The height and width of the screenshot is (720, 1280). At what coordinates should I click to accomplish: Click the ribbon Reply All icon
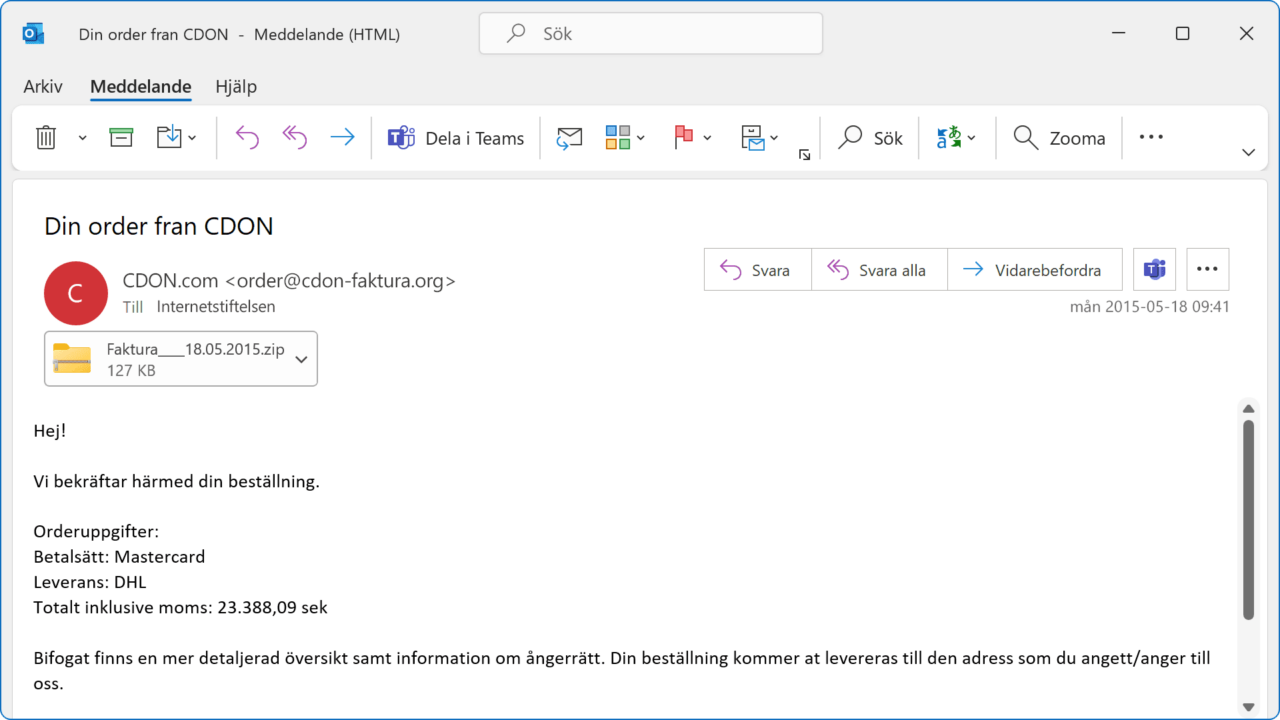click(294, 138)
